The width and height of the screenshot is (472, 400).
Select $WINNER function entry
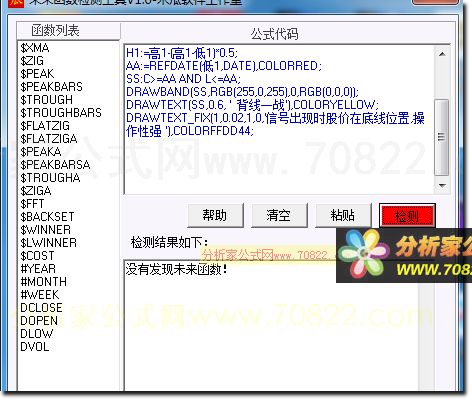[46, 230]
